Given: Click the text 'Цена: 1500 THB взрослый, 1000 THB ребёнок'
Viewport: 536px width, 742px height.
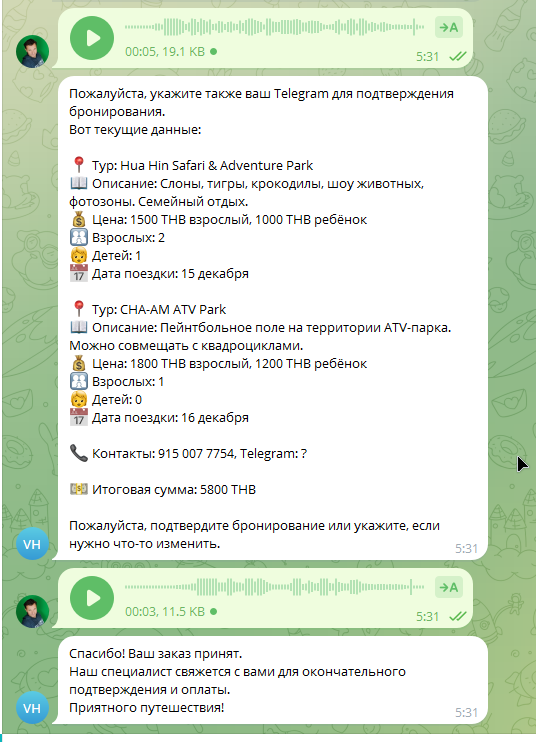Looking at the screenshot, I should (x=229, y=220).
